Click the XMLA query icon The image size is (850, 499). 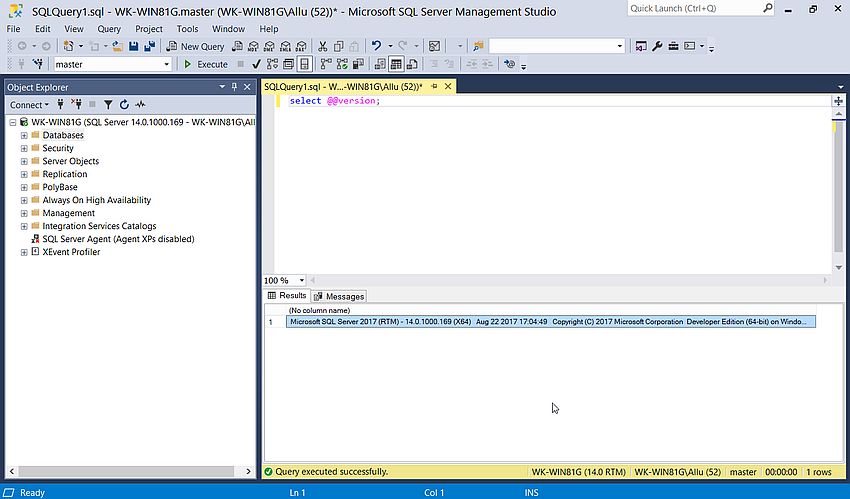[285, 47]
